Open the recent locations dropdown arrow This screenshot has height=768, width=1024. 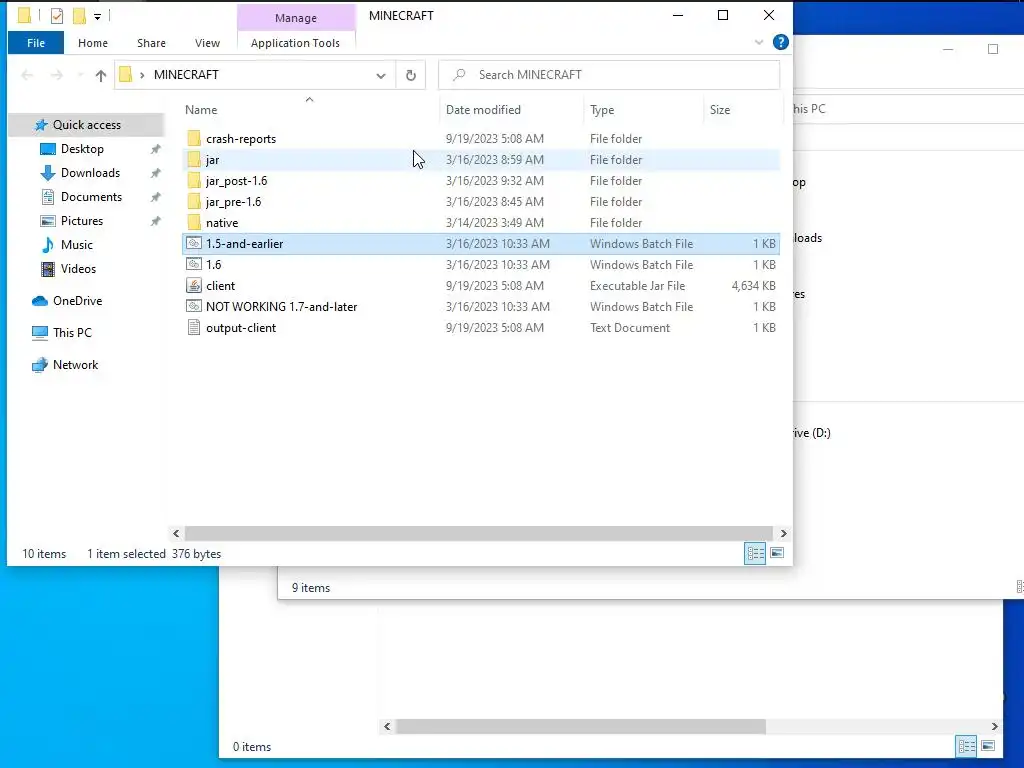[80, 76]
